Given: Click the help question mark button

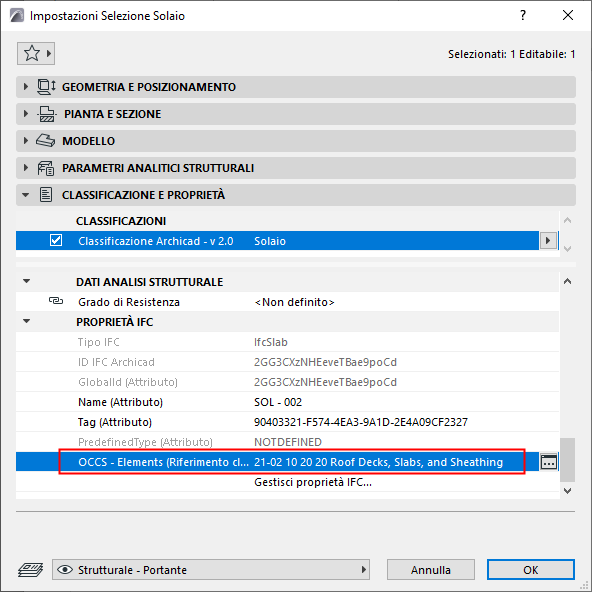Looking at the screenshot, I should (523, 15).
